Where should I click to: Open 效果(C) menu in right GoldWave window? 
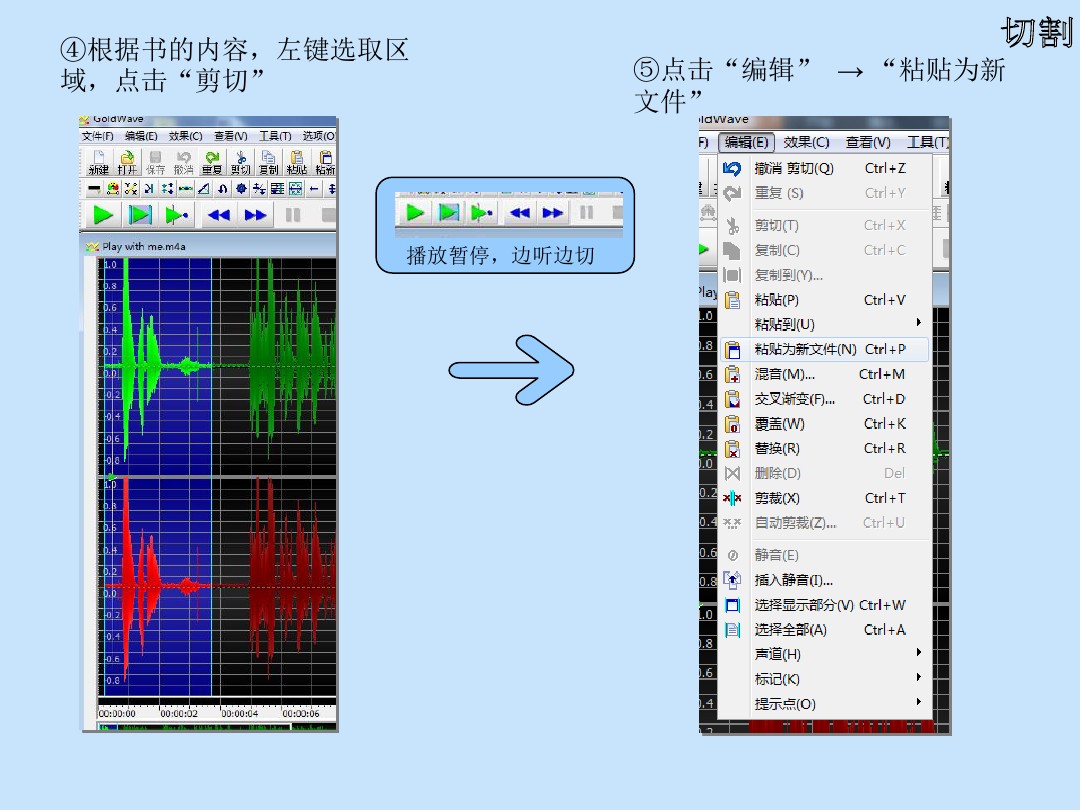806,142
